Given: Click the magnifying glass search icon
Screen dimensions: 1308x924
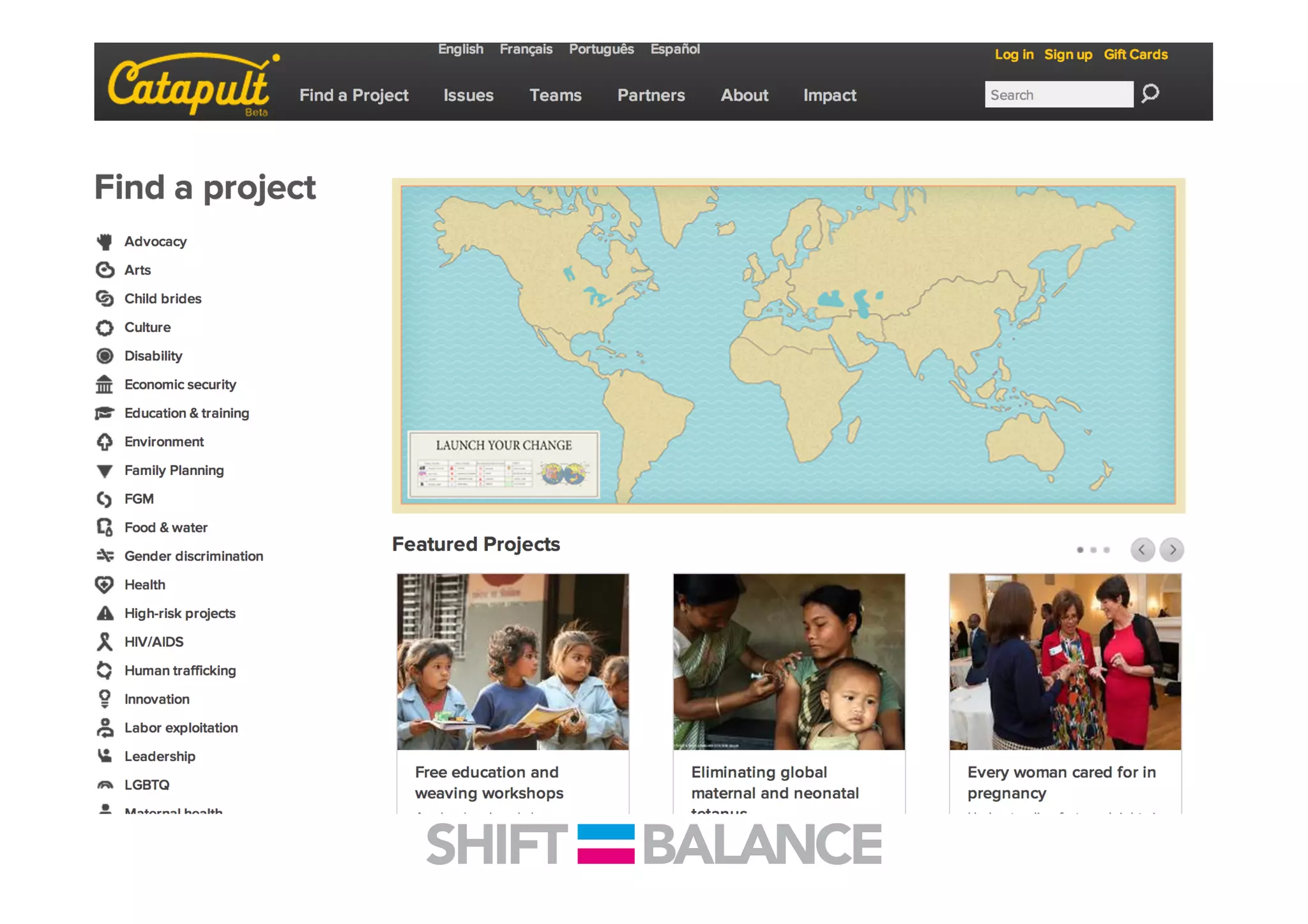Looking at the screenshot, I should (1150, 94).
